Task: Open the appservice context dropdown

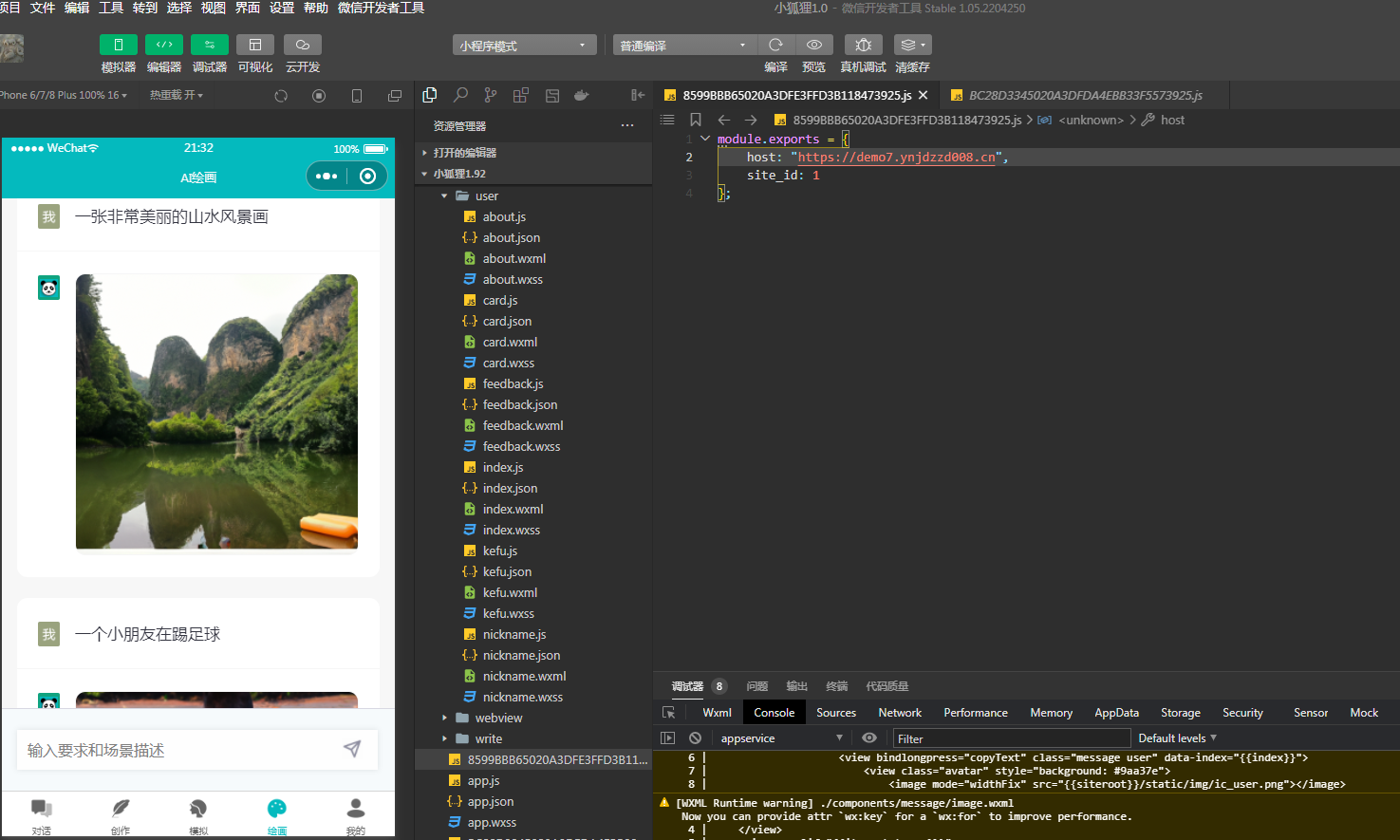Action: tap(781, 738)
